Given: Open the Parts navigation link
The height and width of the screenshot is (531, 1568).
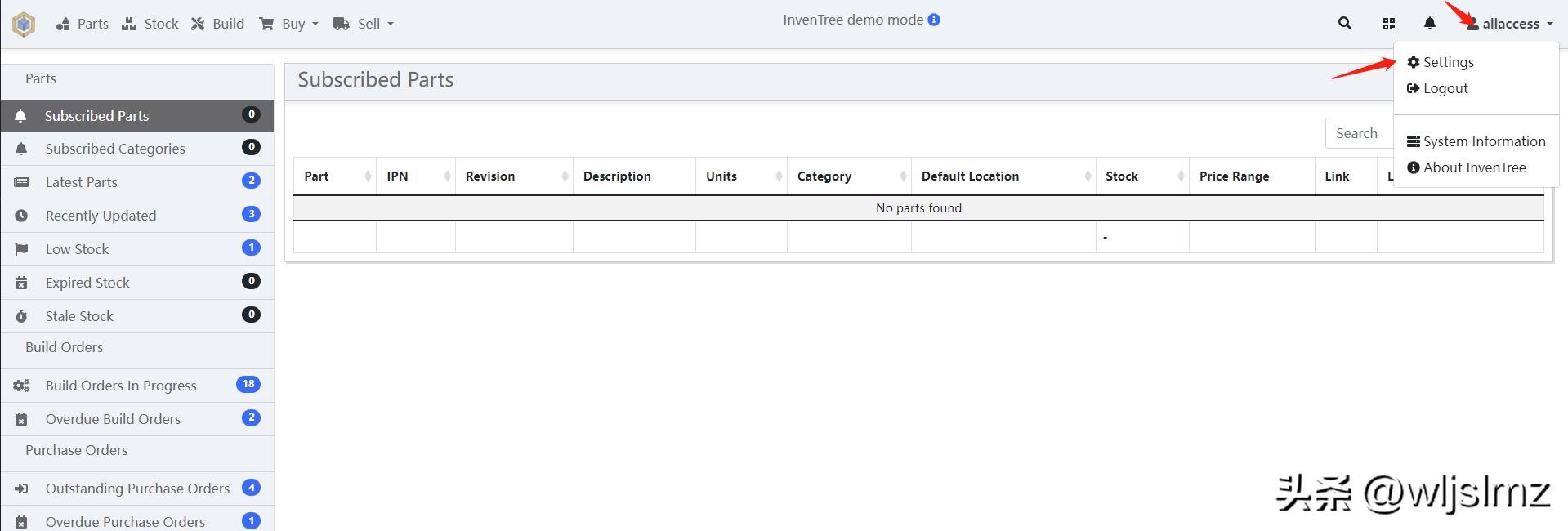Looking at the screenshot, I should tap(83, 24).
